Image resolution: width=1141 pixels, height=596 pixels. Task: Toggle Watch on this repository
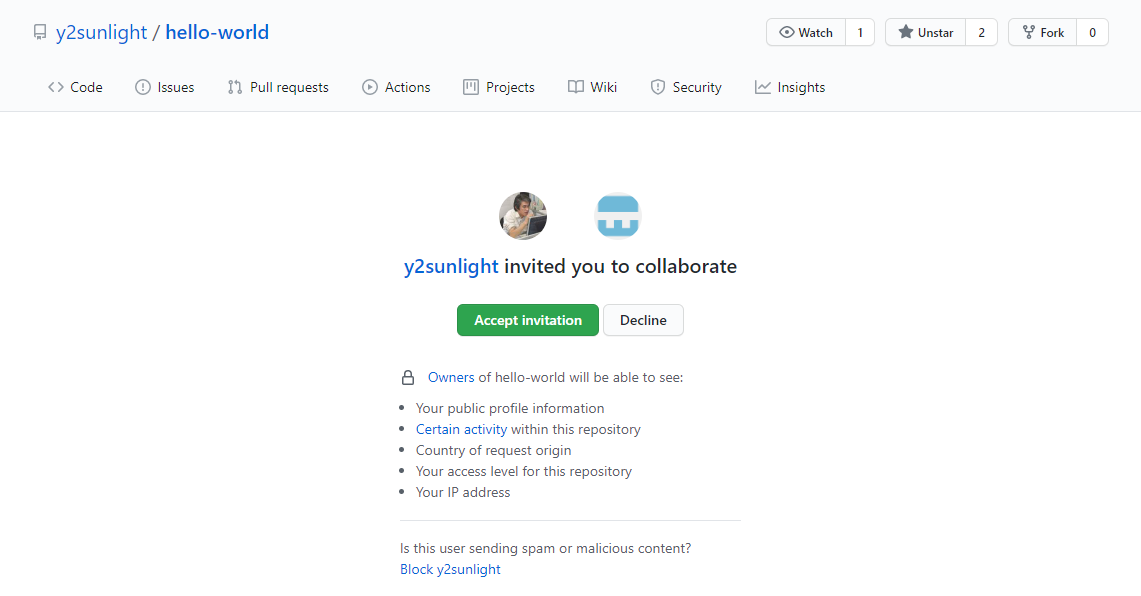click(806, 33)
